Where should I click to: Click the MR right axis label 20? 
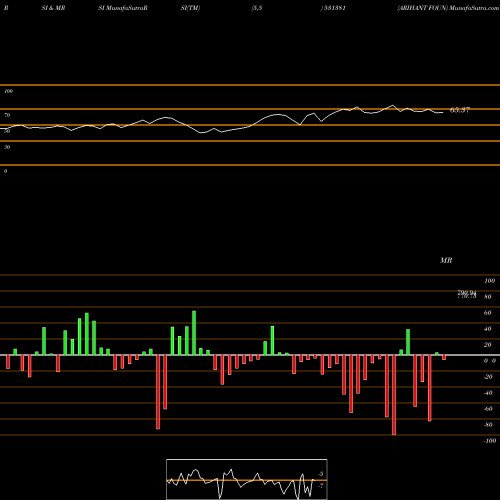488,345
